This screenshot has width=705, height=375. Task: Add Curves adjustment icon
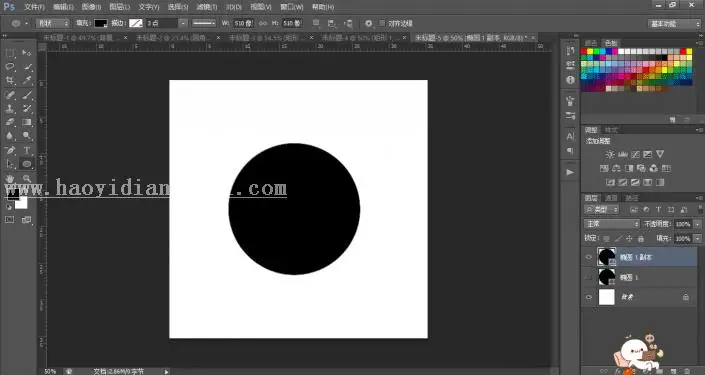pos(635,154)
